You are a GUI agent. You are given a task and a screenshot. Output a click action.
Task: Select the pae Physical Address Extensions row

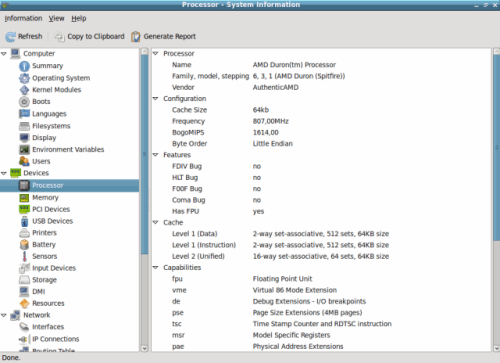point(321,346)
